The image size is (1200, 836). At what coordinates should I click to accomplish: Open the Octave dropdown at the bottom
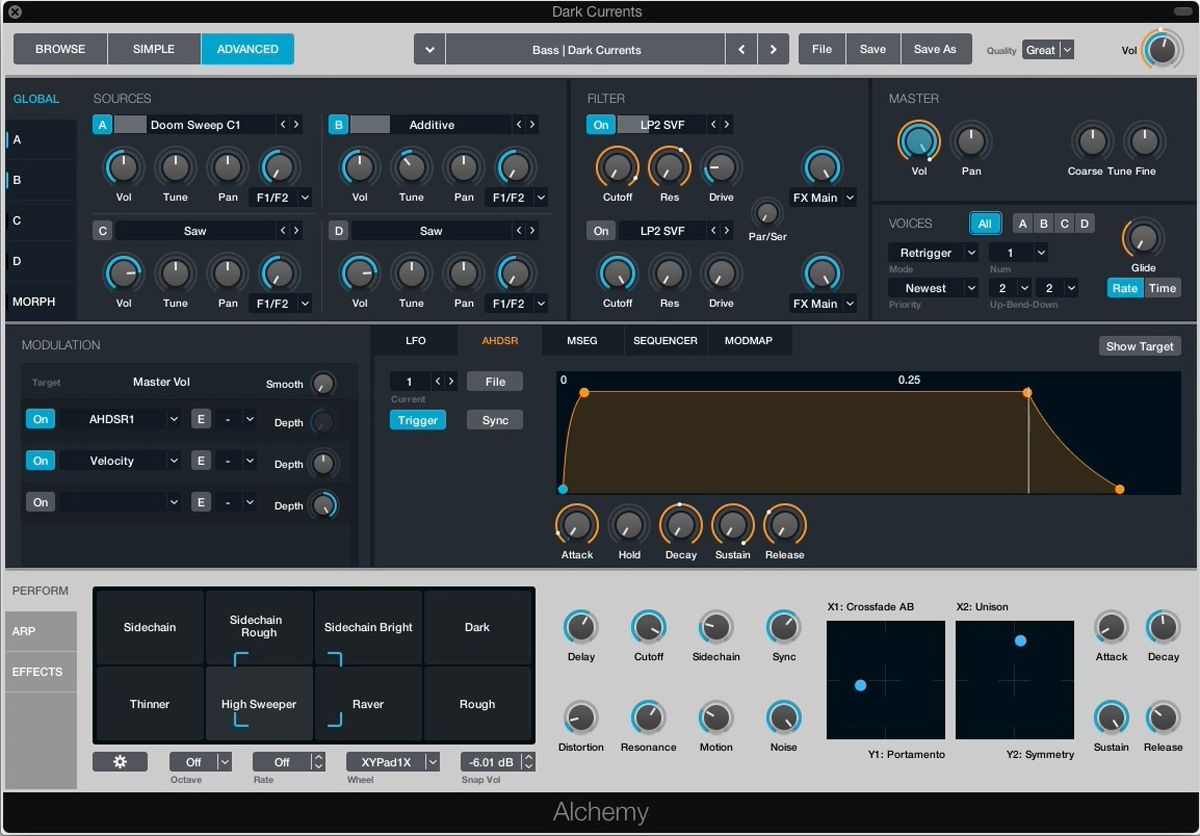point(200,761)
